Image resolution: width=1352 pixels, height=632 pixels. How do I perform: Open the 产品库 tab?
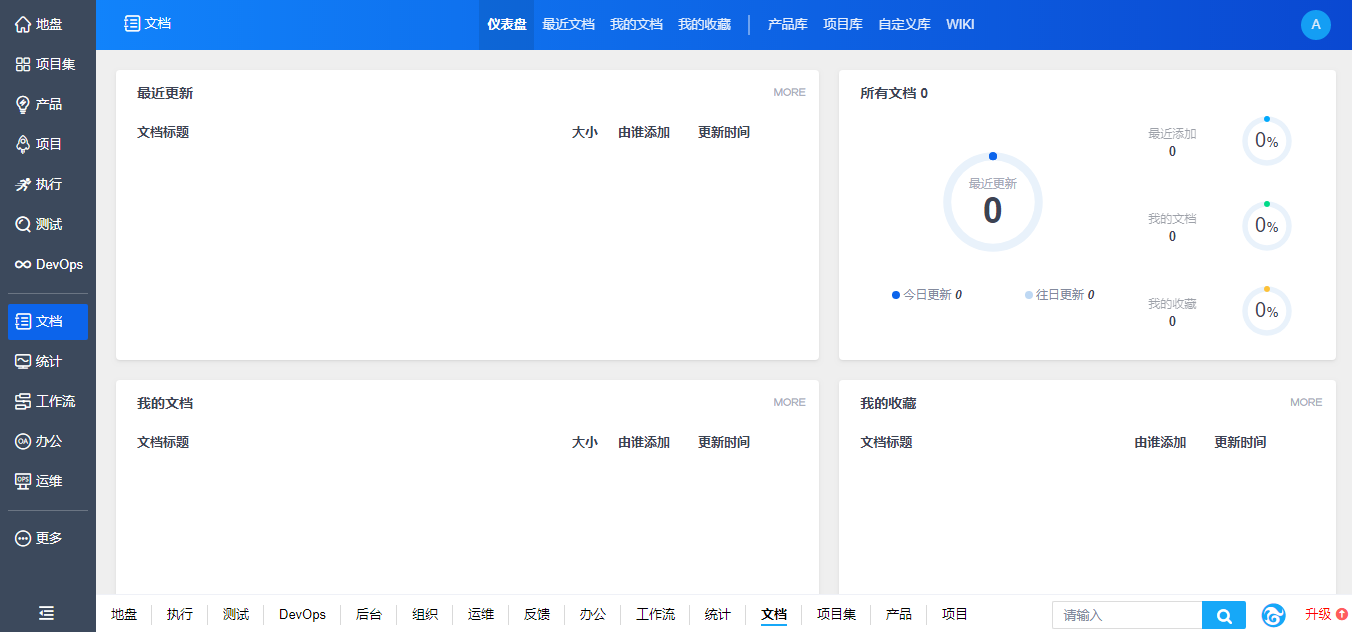(x=788, y=25)
